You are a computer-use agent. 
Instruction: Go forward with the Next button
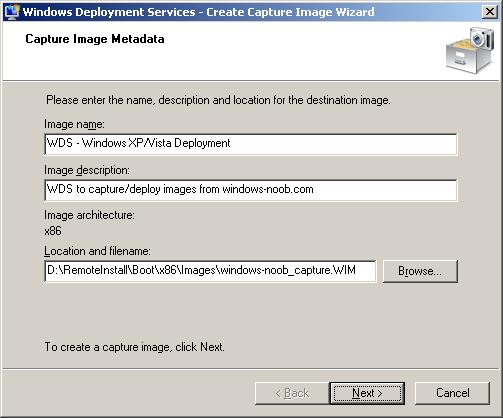[x=367, y=393]
